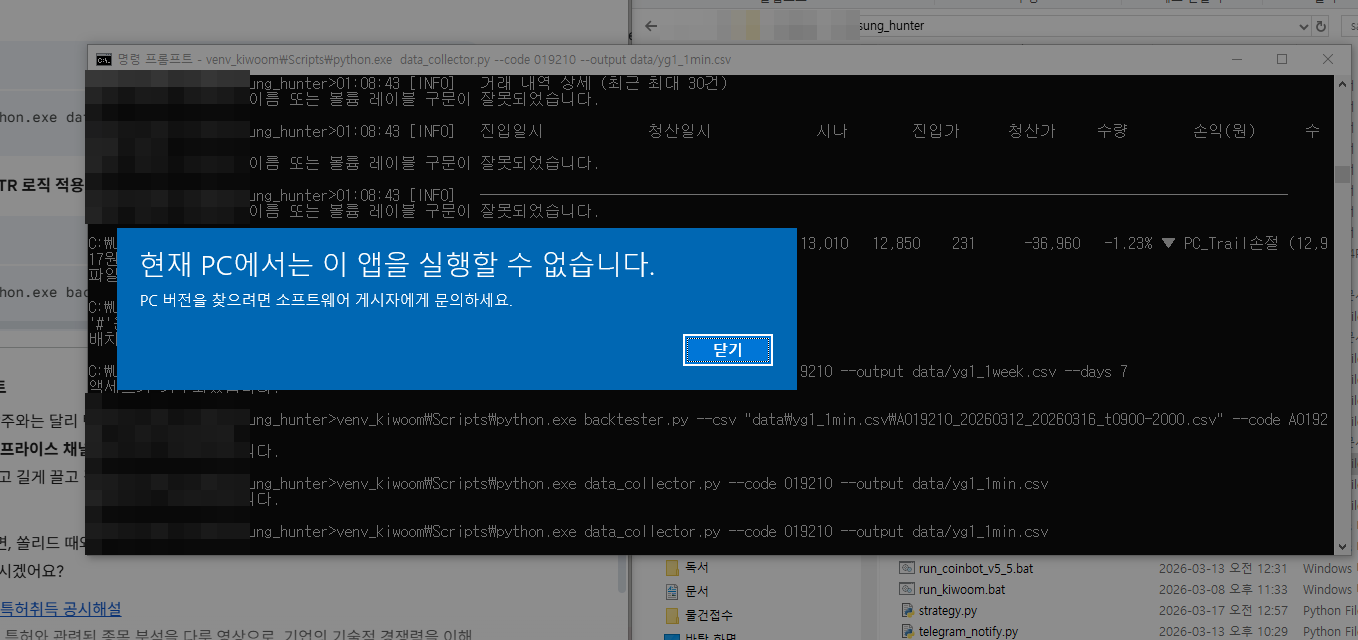The image size is (1358, 640).
Task: Open 문서 folder in navigation pane
Action: (x=697, y=591)
